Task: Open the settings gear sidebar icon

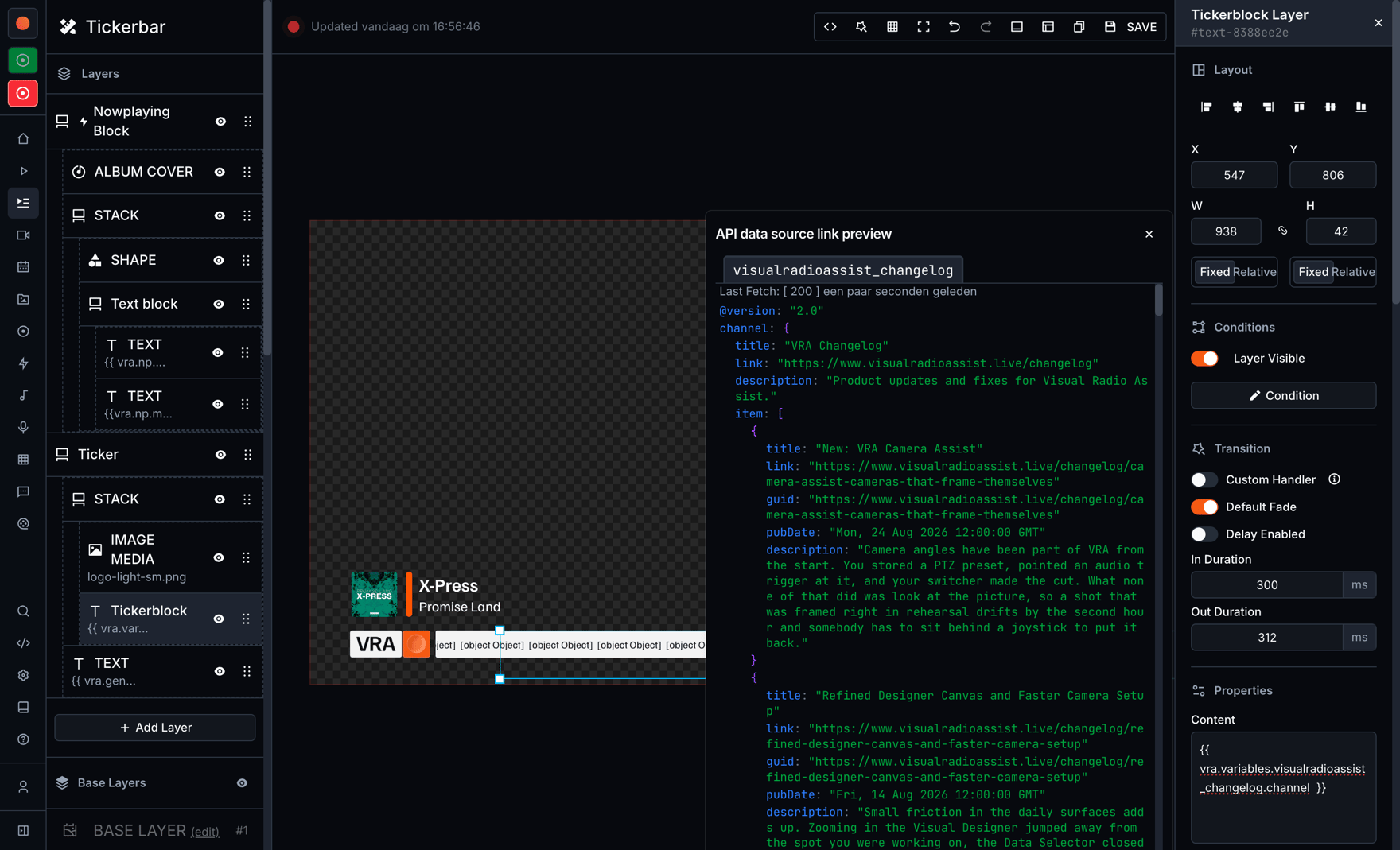Action: coord(23,675)
